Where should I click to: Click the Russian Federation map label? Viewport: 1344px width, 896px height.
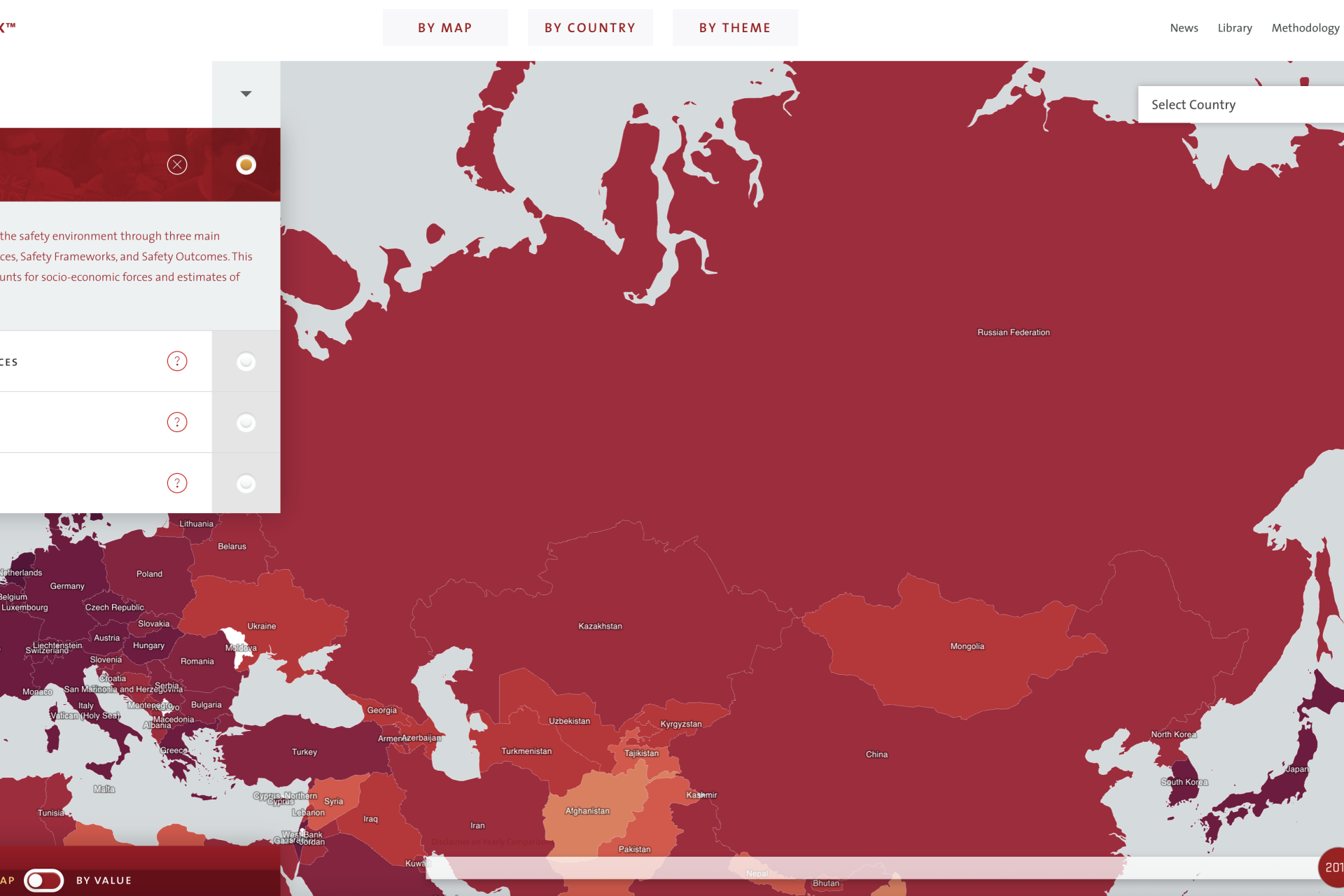[1013, 332]
